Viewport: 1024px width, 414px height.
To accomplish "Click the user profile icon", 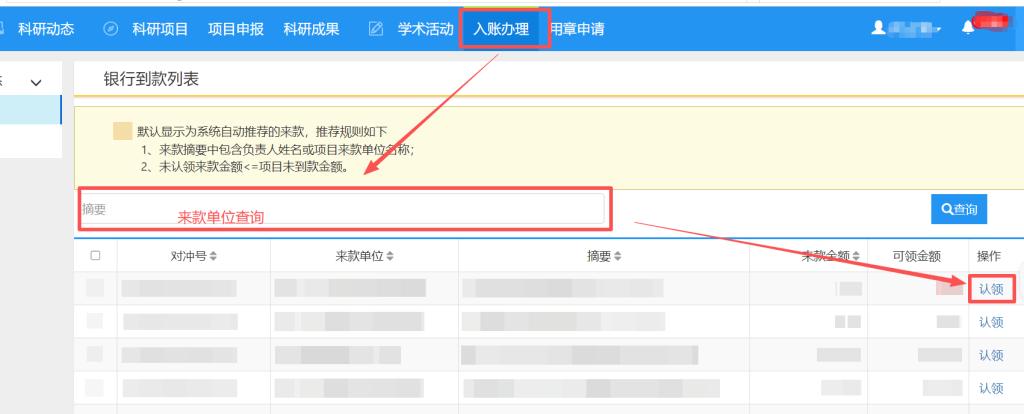I will (879, 29).
